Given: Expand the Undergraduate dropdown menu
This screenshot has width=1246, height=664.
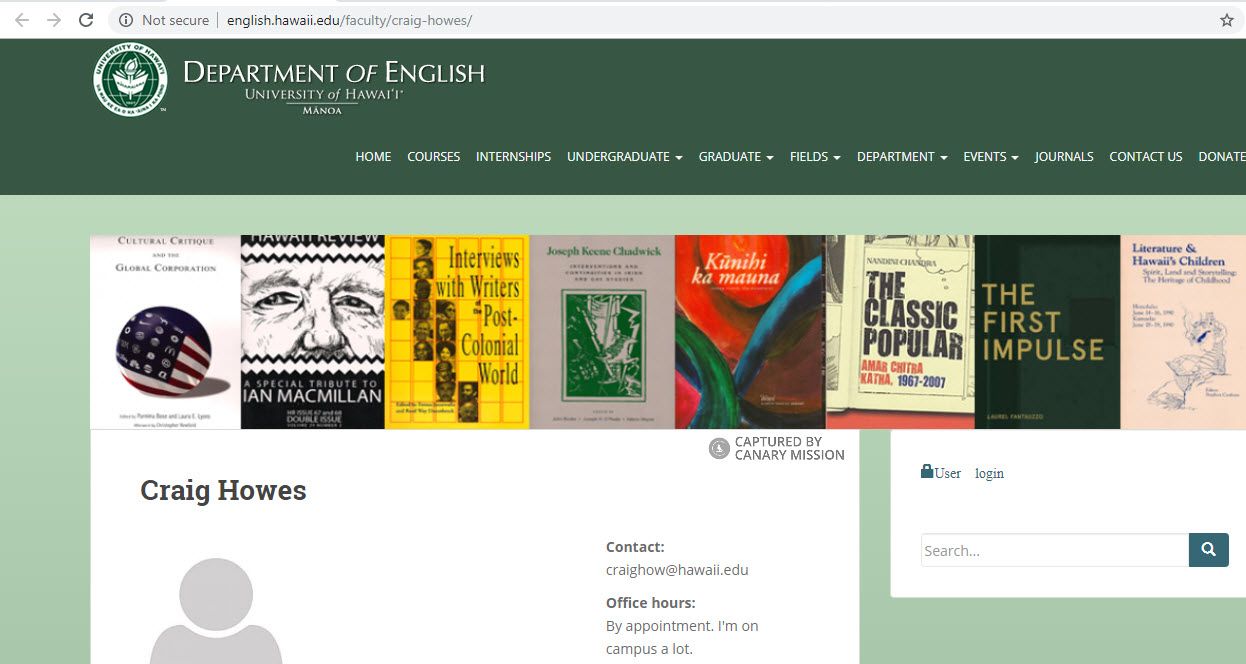Looking at the screenshot, I should click(624, 157).
